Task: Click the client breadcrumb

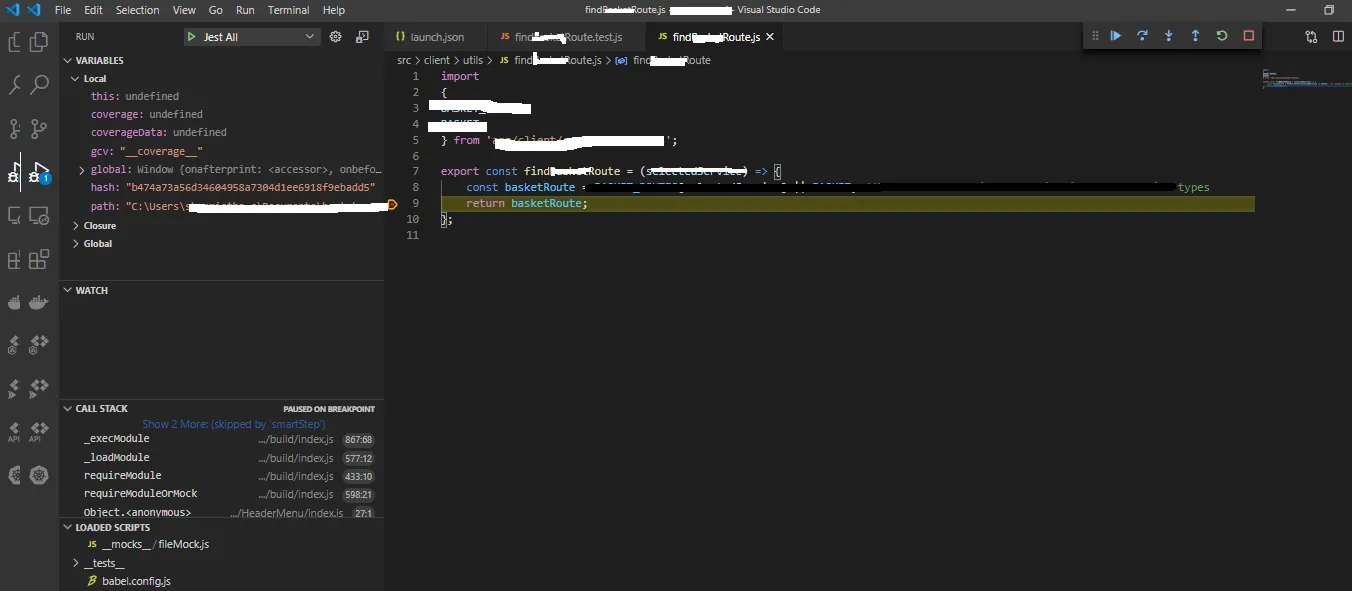Action: tap(436, 60)
